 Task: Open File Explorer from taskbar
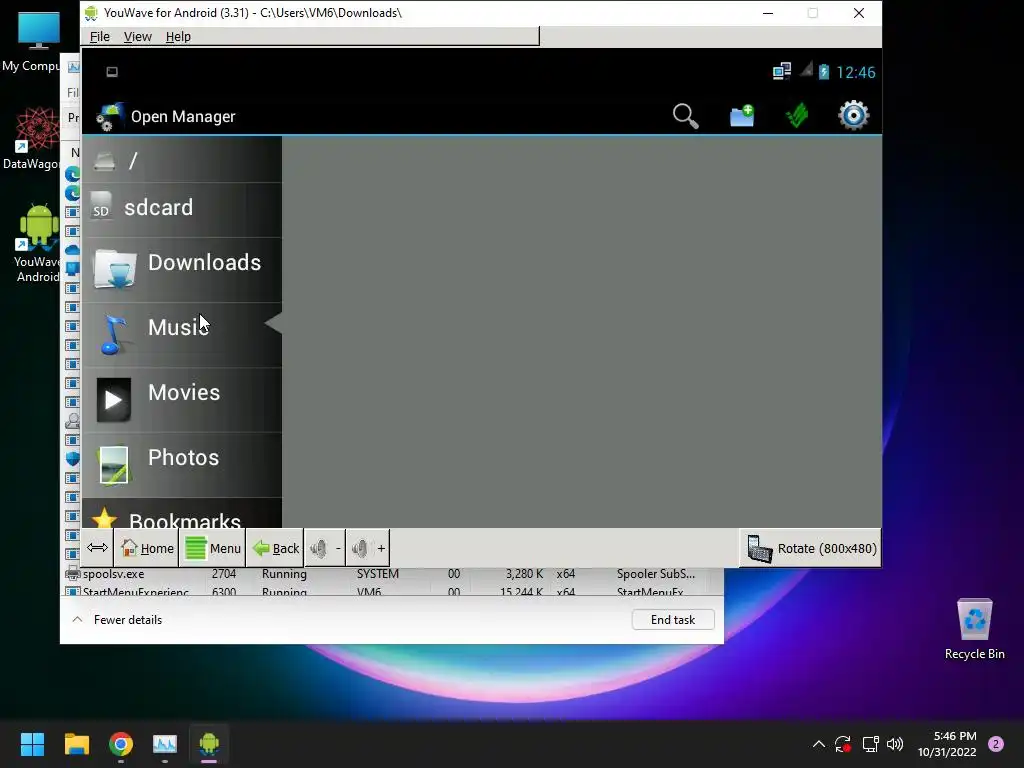[x=76, y=744]
